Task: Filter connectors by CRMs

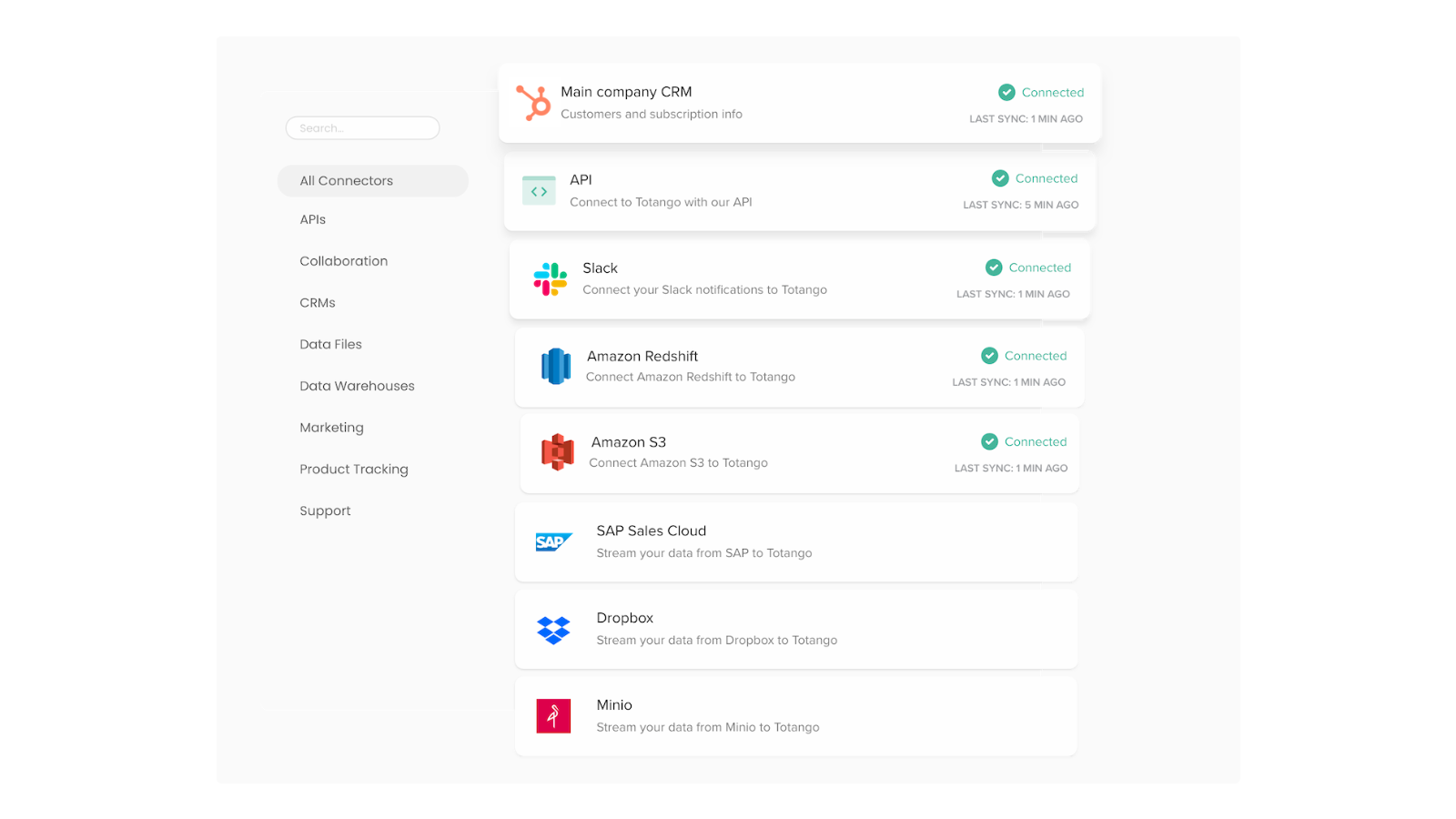Action: 318,303
